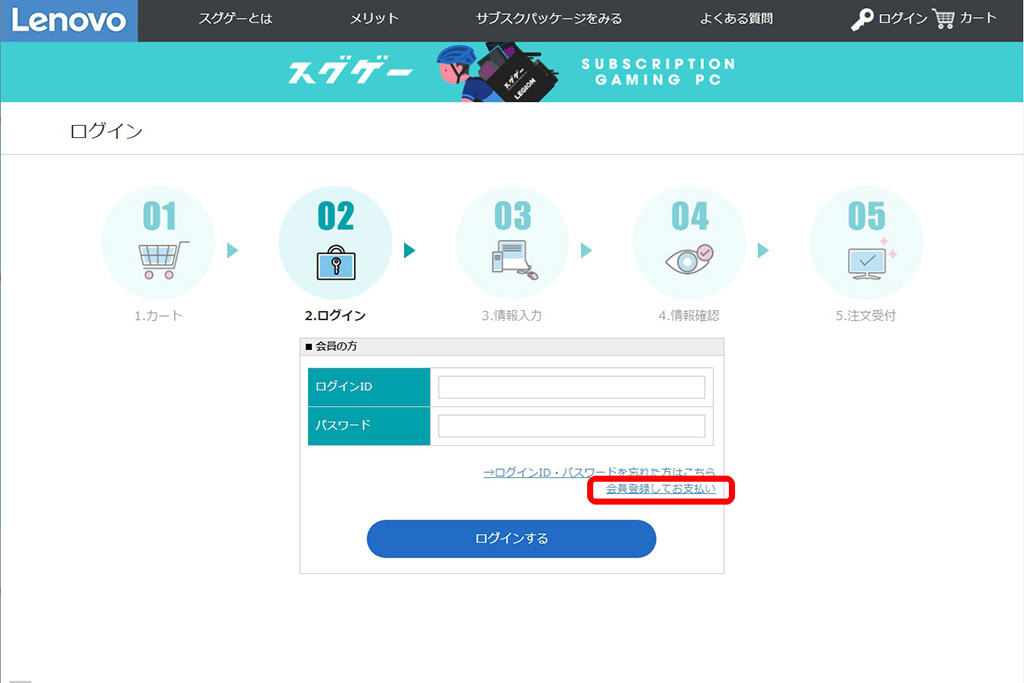Click the step 02 lock icon
Screen dimensions: 1024x683
tap(336, 262)
